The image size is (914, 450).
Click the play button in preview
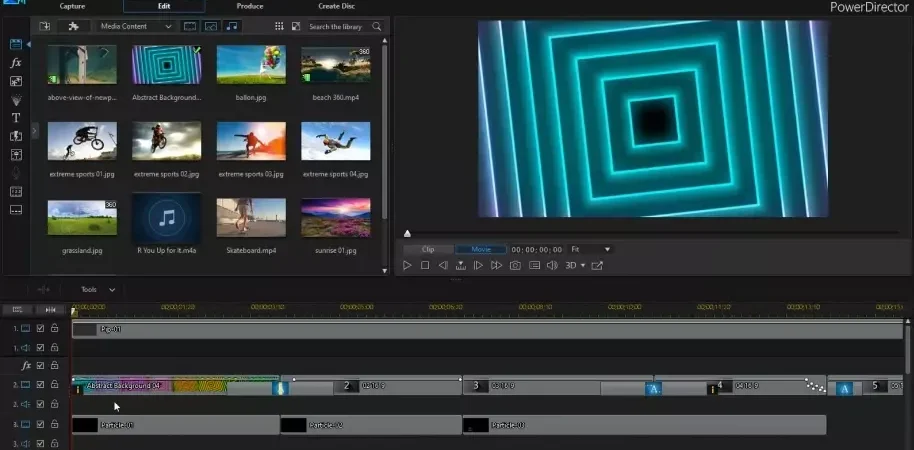click(x=407, y=265)
